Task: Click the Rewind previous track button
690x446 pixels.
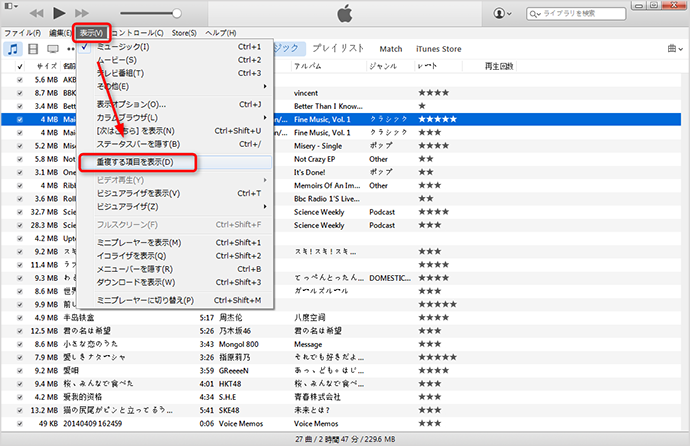Action: [x=37, y=13]
